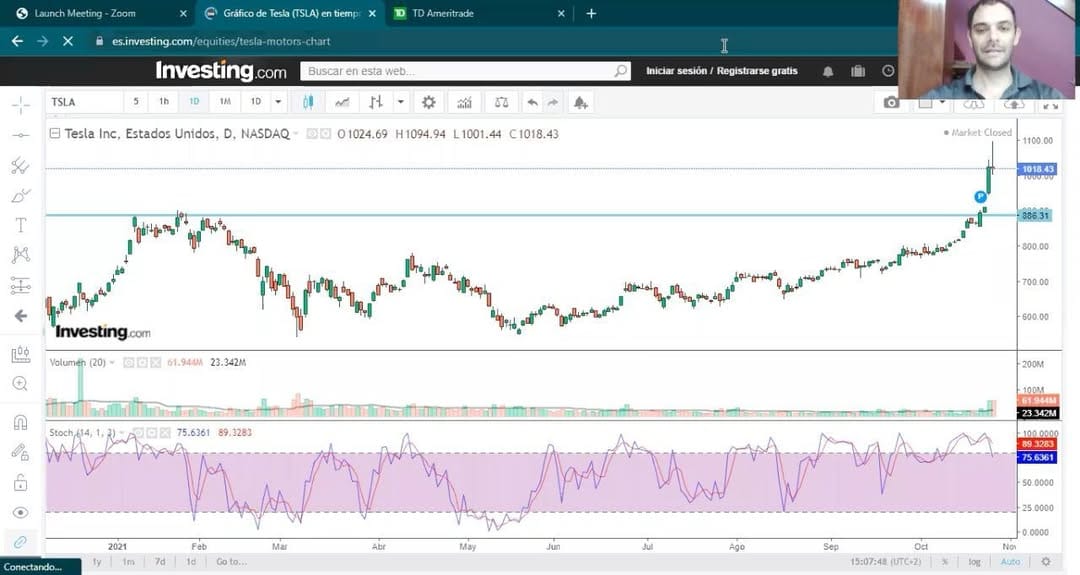Open Go to... date dialog
Screen dimensions: 1080x575
point(231,562)
